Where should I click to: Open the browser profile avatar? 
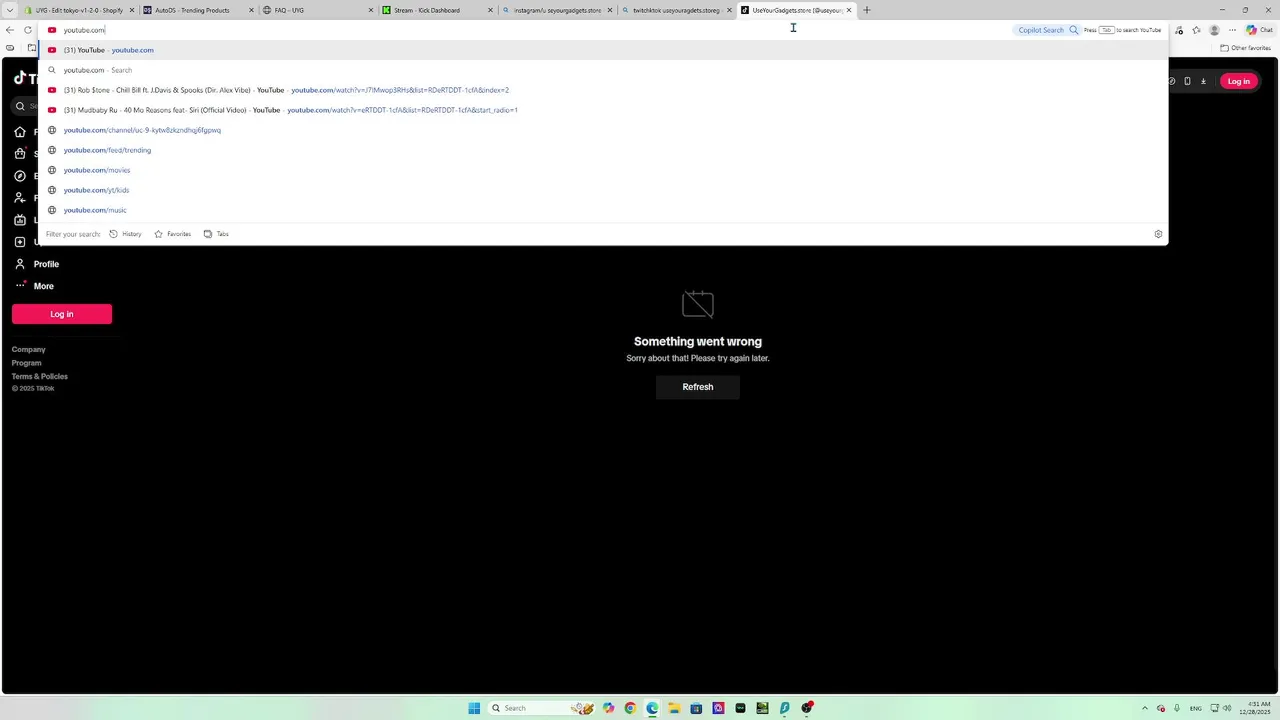(x=1215, y=30)
